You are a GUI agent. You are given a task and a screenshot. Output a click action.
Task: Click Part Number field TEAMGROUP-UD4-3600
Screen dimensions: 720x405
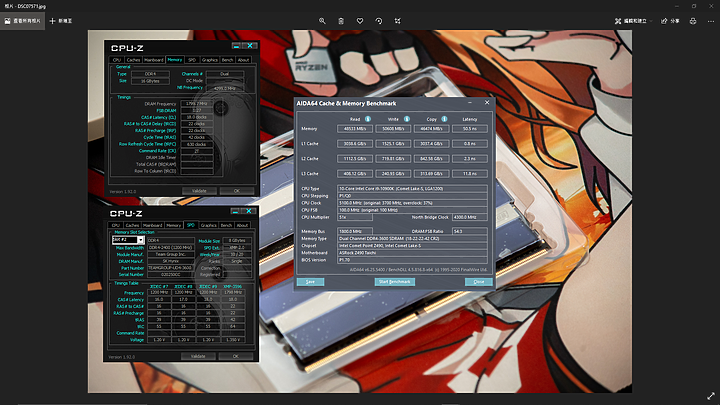pos(170,268)
